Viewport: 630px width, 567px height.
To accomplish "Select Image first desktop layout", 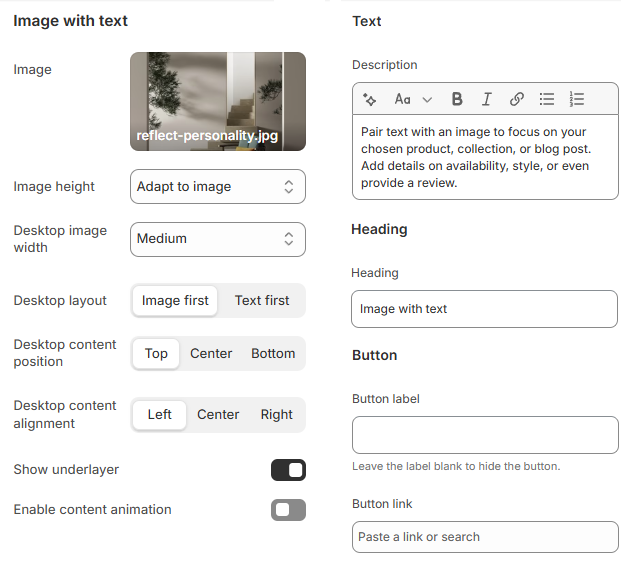I will 175,301.
